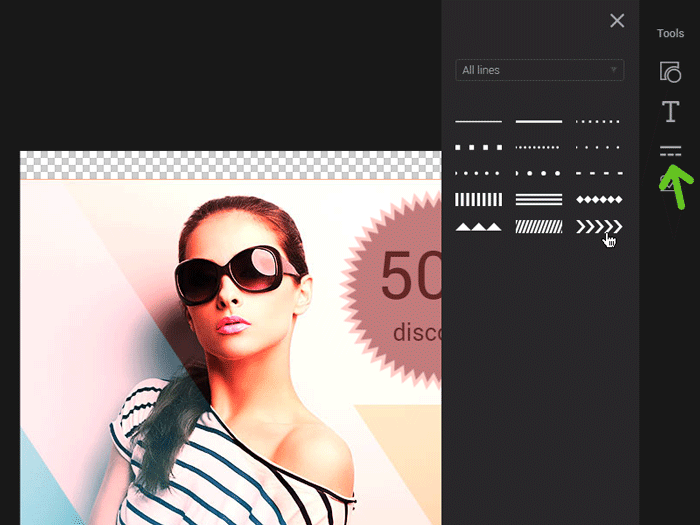Open the Lines tool
This screenshot has width=700, height=525.
click(x=670, y=152)
